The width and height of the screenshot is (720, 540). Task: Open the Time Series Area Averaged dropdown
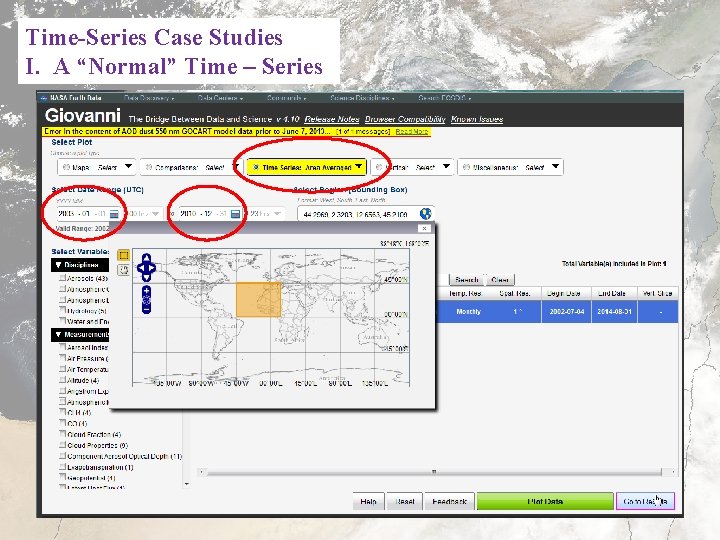tap(359, 167)
